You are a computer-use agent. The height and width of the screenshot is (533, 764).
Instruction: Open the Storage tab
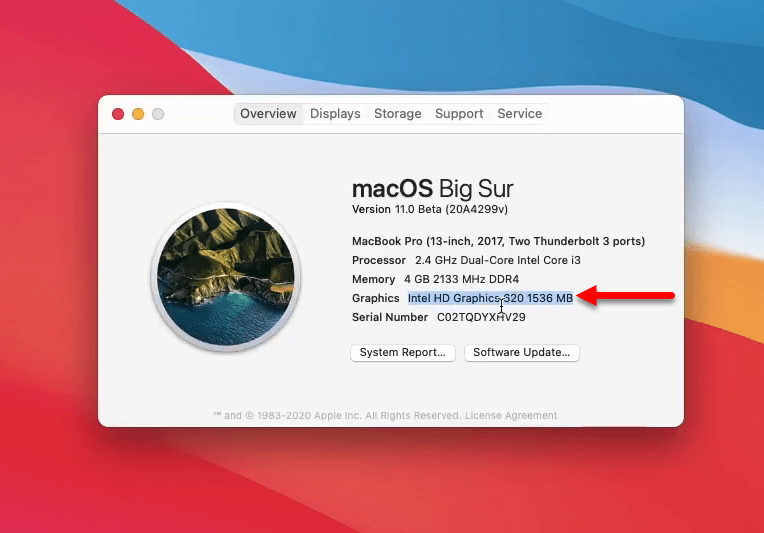tap(398, 114)
